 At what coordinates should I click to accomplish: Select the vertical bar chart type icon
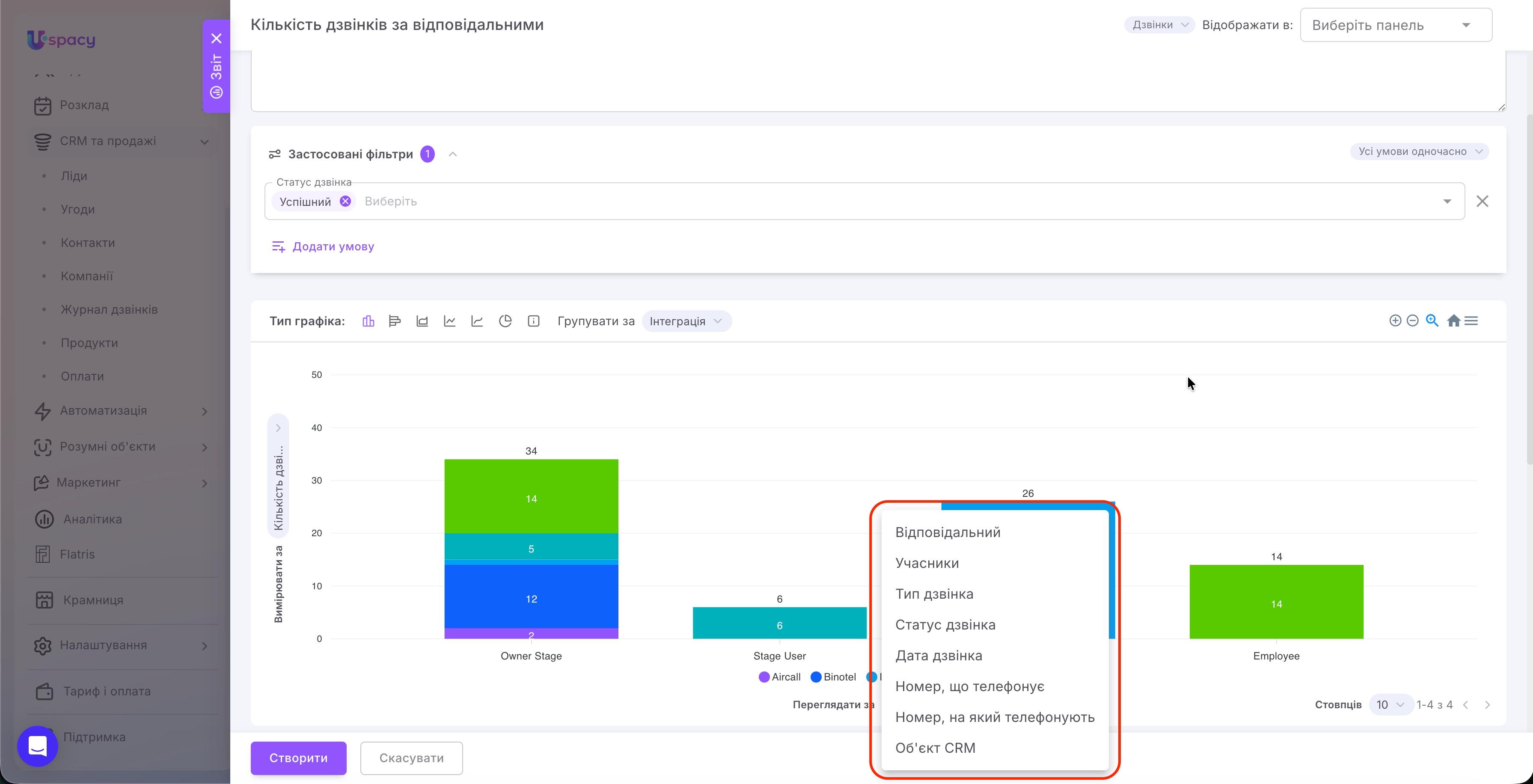(x=368, y=321)
